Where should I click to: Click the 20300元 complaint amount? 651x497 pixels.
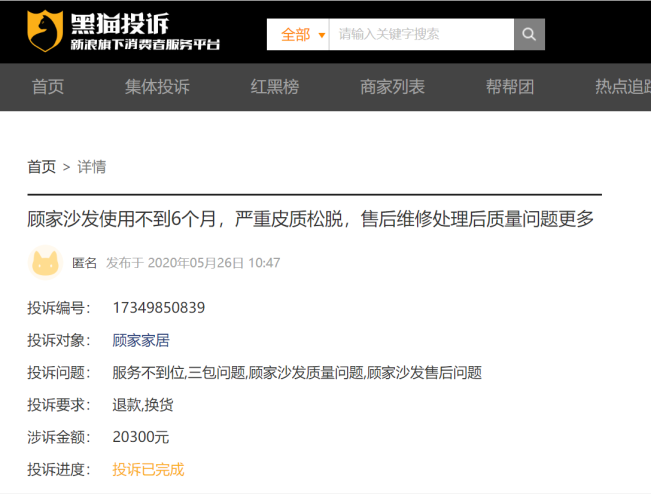click(x=141, y=437)
